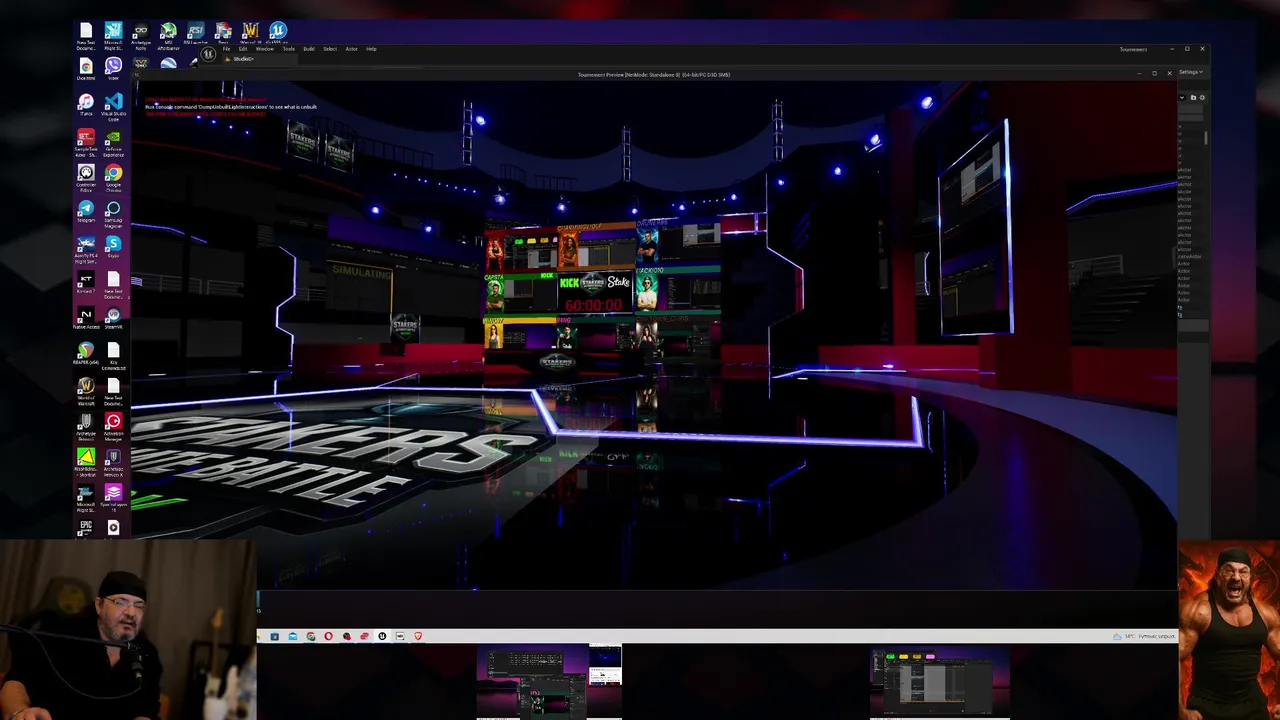Open Aerofly FS 4 desktop shortcut
1280x720 pixels.
86,250
